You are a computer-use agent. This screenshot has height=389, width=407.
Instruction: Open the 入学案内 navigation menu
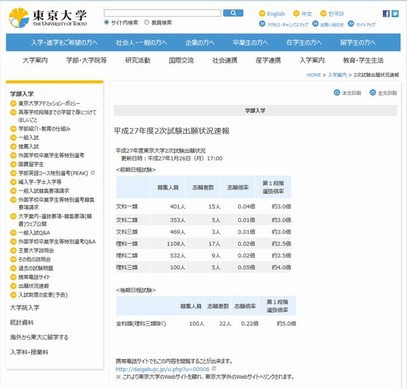[312, 60]
